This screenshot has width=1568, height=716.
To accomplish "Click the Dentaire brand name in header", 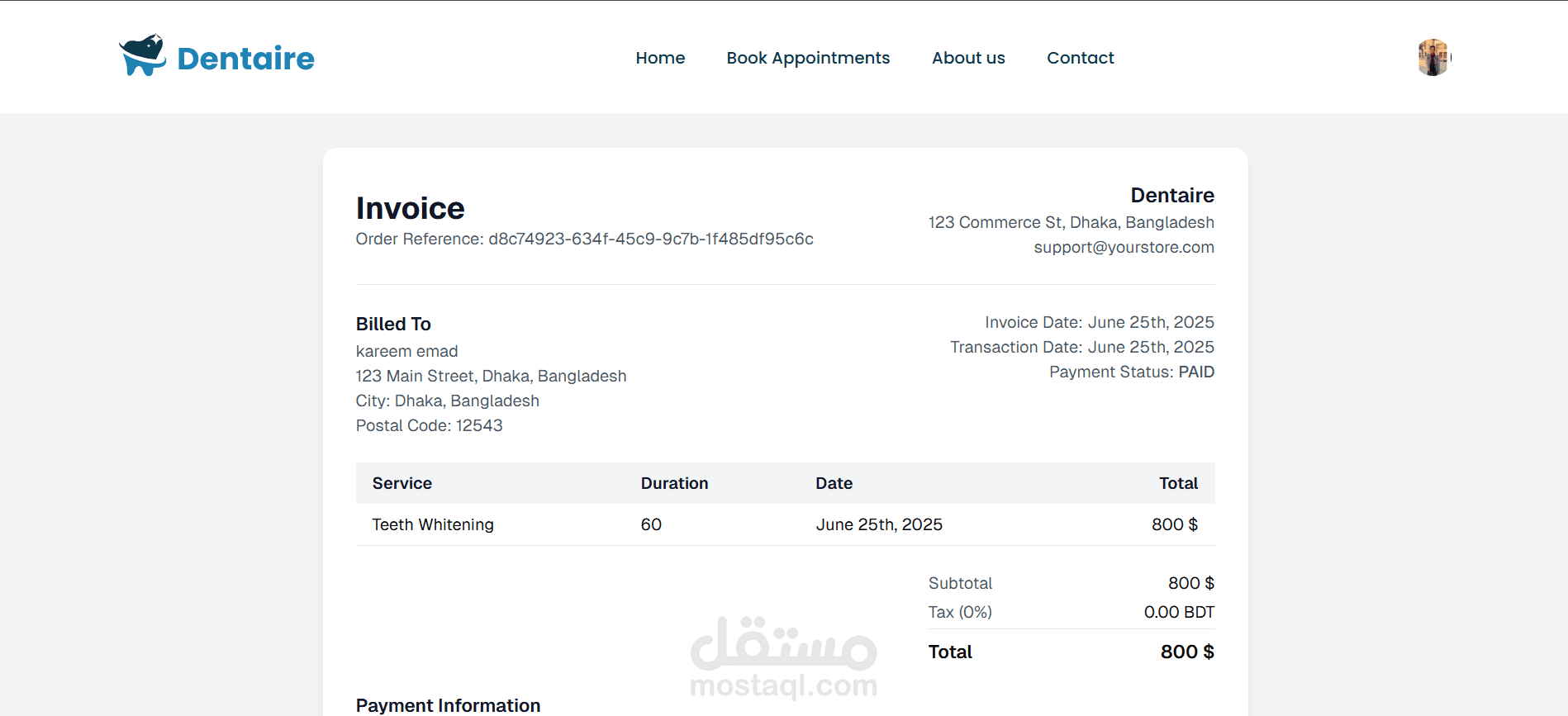I will pyautogui.click(x=245, y=59).
